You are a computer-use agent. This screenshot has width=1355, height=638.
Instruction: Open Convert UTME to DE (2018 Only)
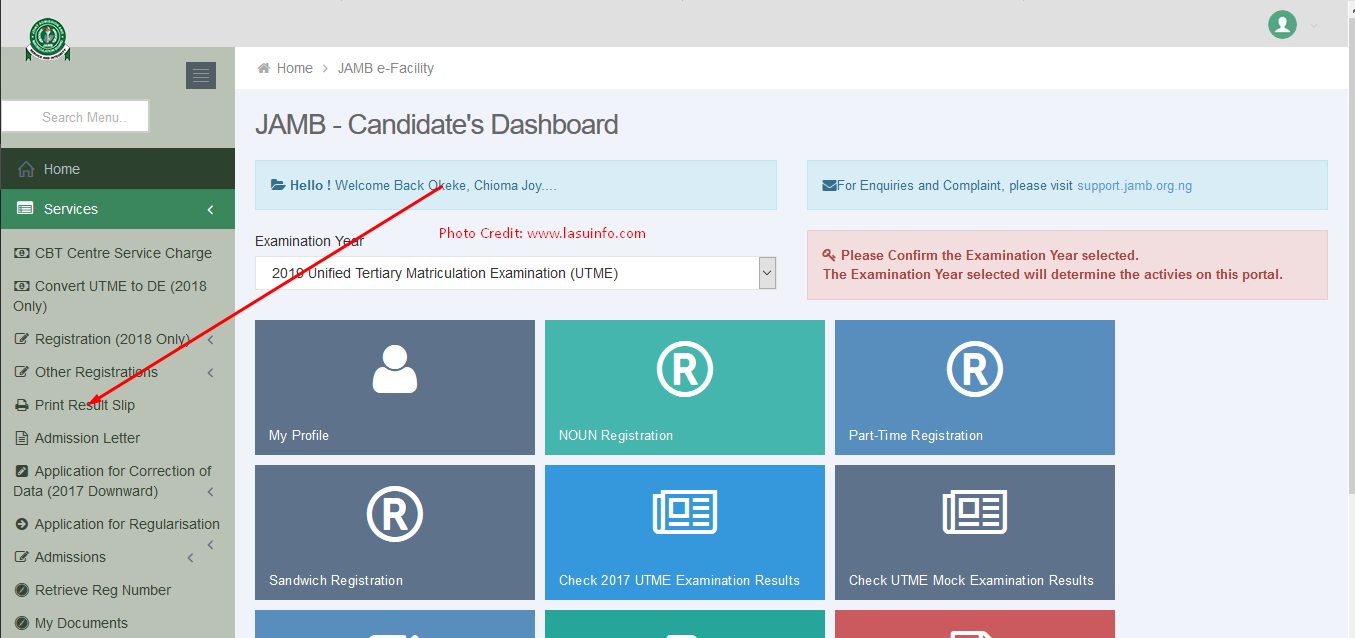110,296
